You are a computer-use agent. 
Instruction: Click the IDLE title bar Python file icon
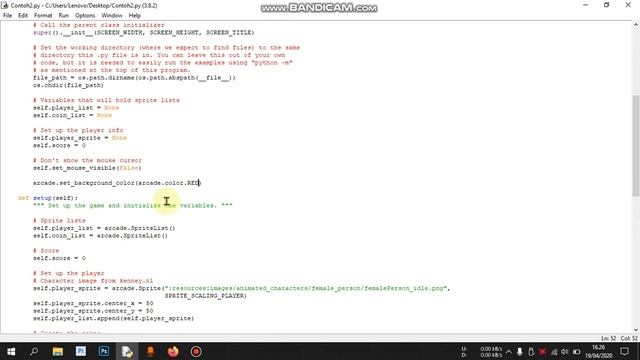pos(5,5)
